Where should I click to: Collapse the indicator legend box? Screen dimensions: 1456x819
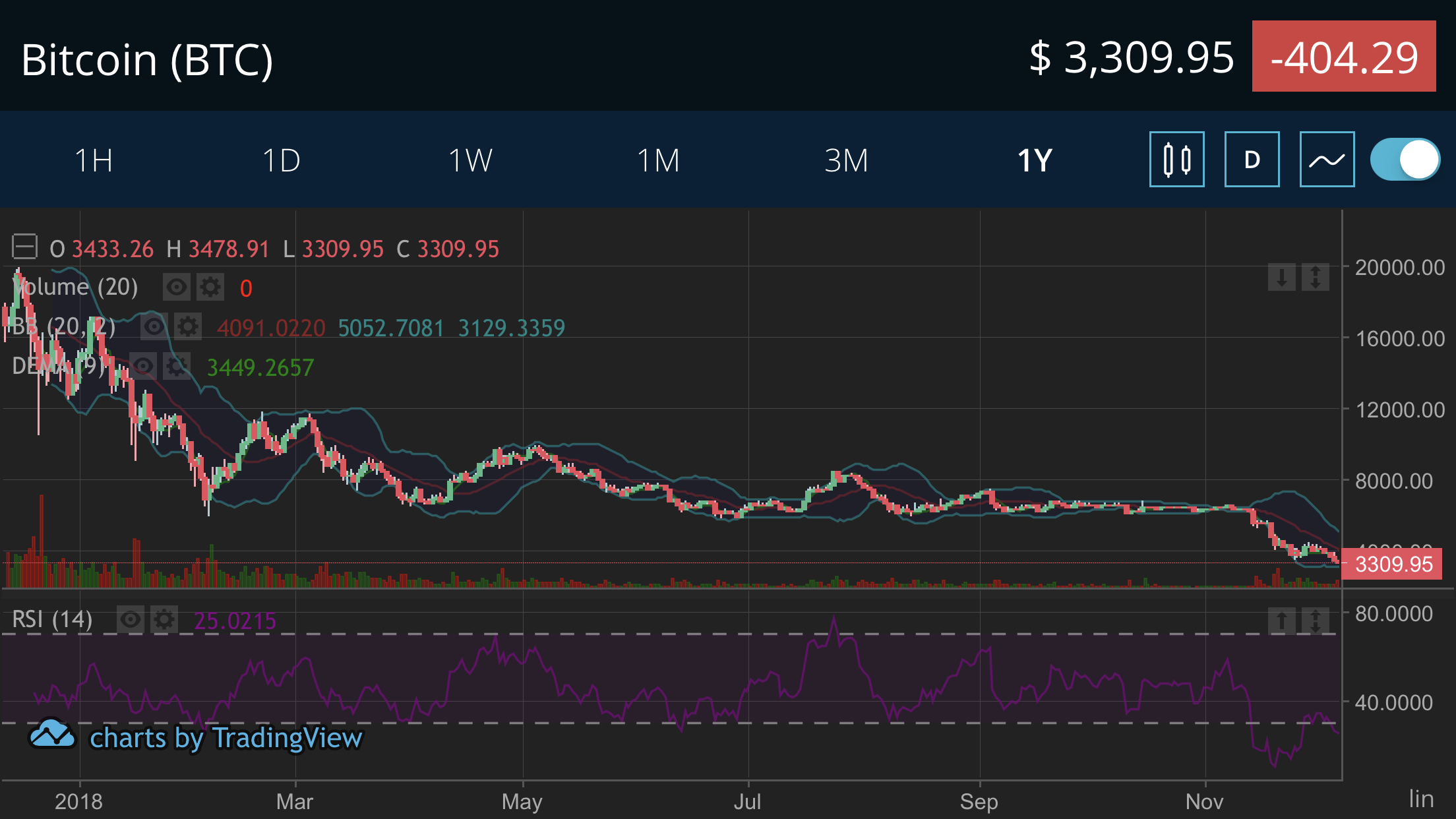point(24,247)
